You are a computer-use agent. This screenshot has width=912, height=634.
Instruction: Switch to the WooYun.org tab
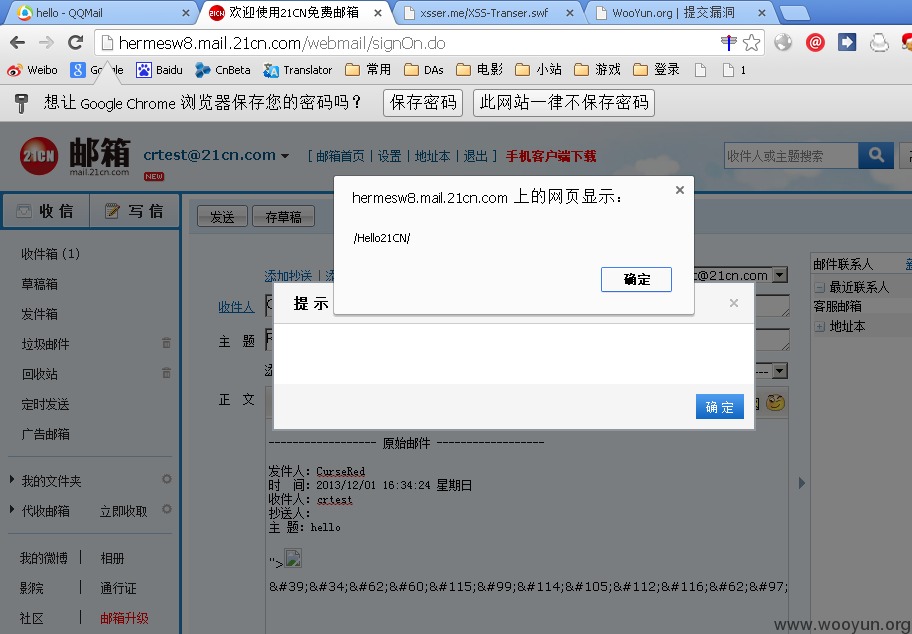pos(681,13)
